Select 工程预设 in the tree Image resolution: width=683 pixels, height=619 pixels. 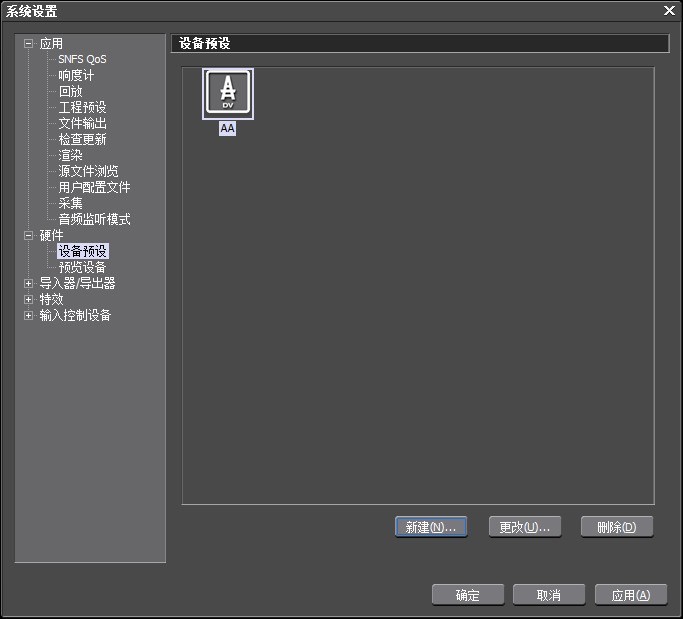pyautogui.click(x=82, y=107)
